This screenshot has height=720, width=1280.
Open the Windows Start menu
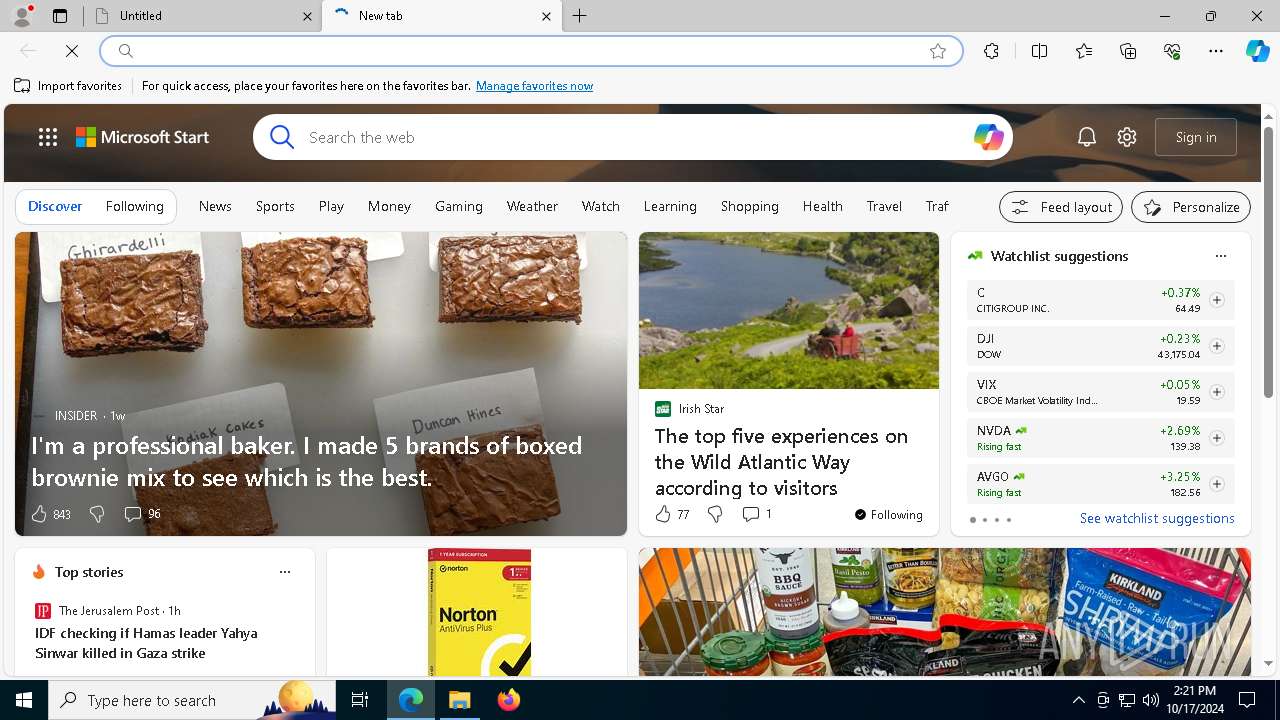24,700
